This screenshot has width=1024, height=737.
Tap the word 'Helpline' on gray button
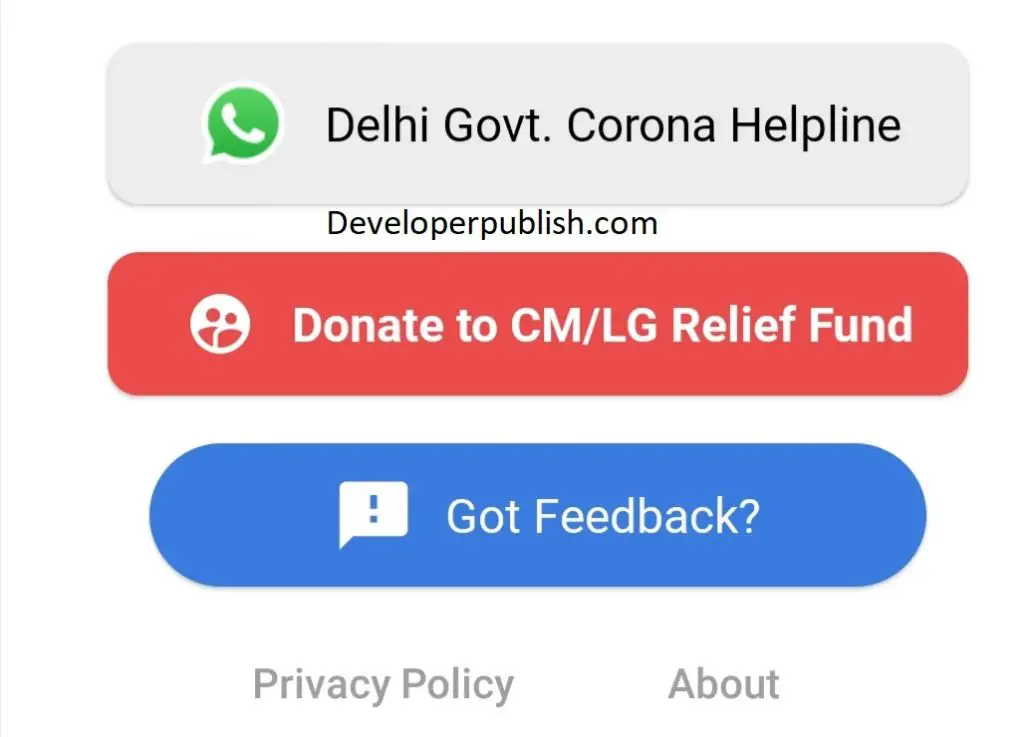pyautogui.click(x=816, y=125)
